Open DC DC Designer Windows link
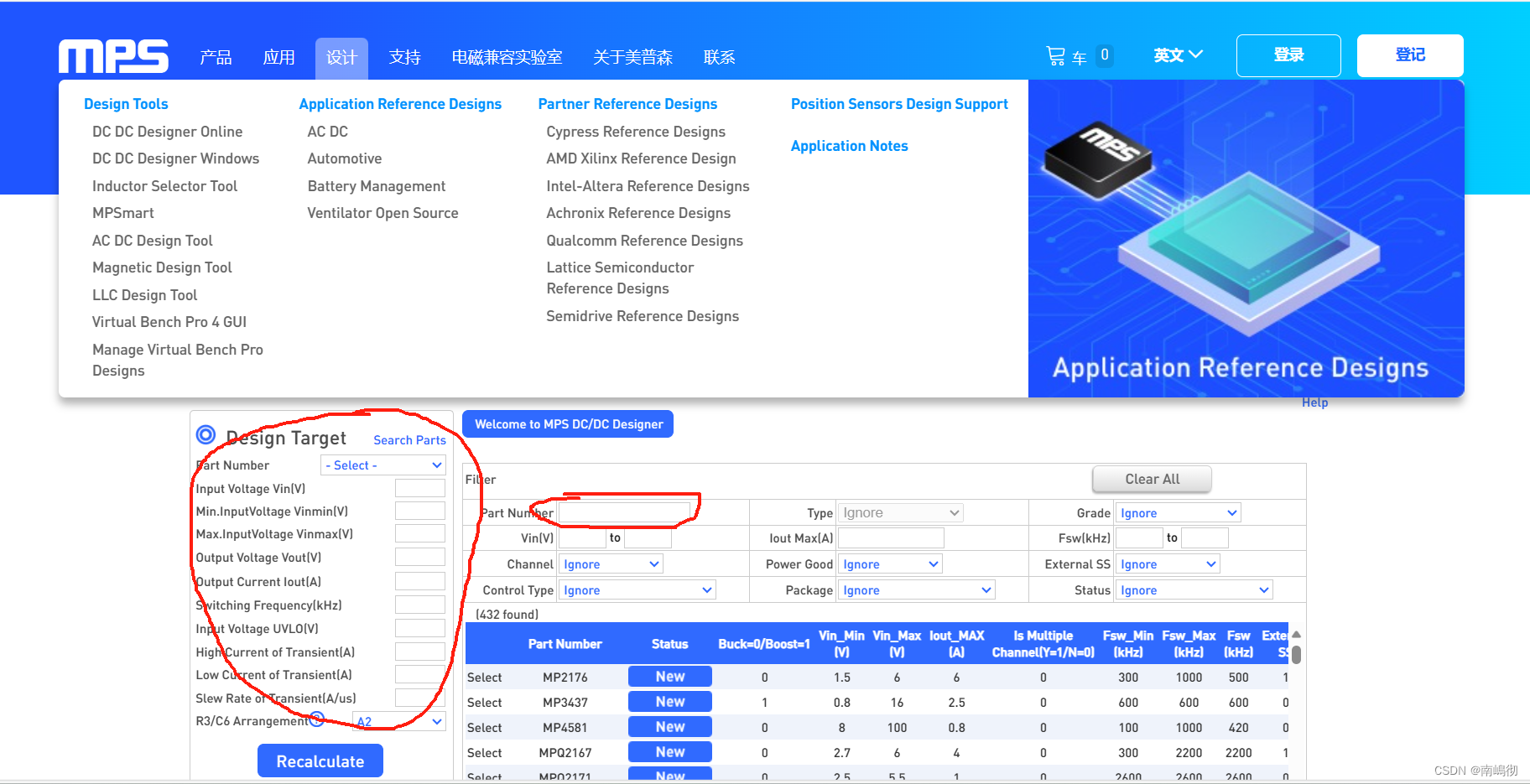The image size is (1530, 784). [175, 158]
